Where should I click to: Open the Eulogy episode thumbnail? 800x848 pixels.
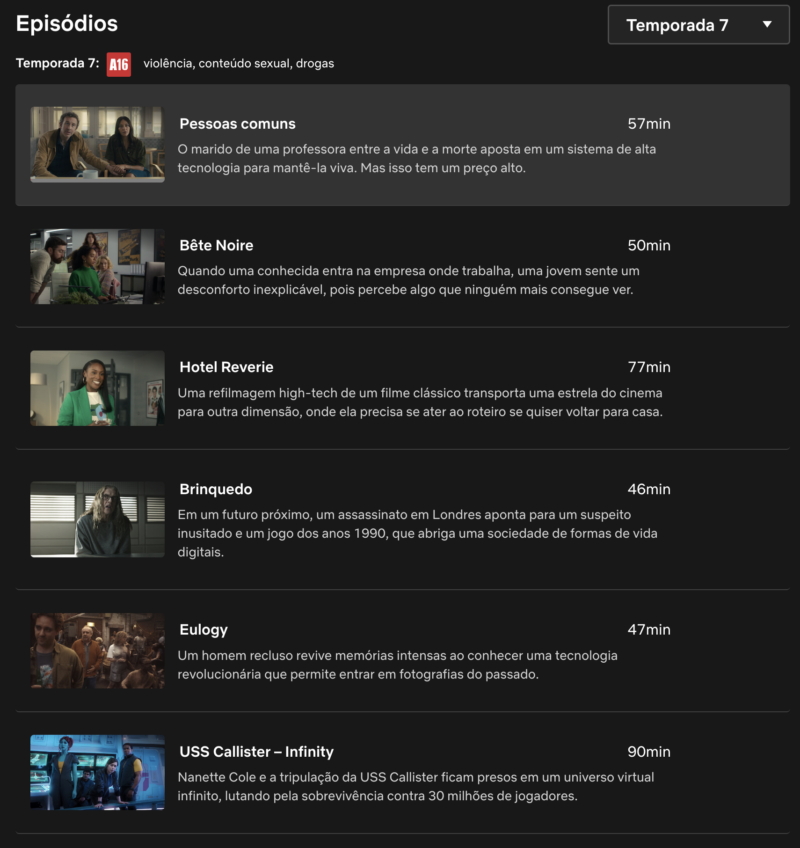tap(97, 650)
